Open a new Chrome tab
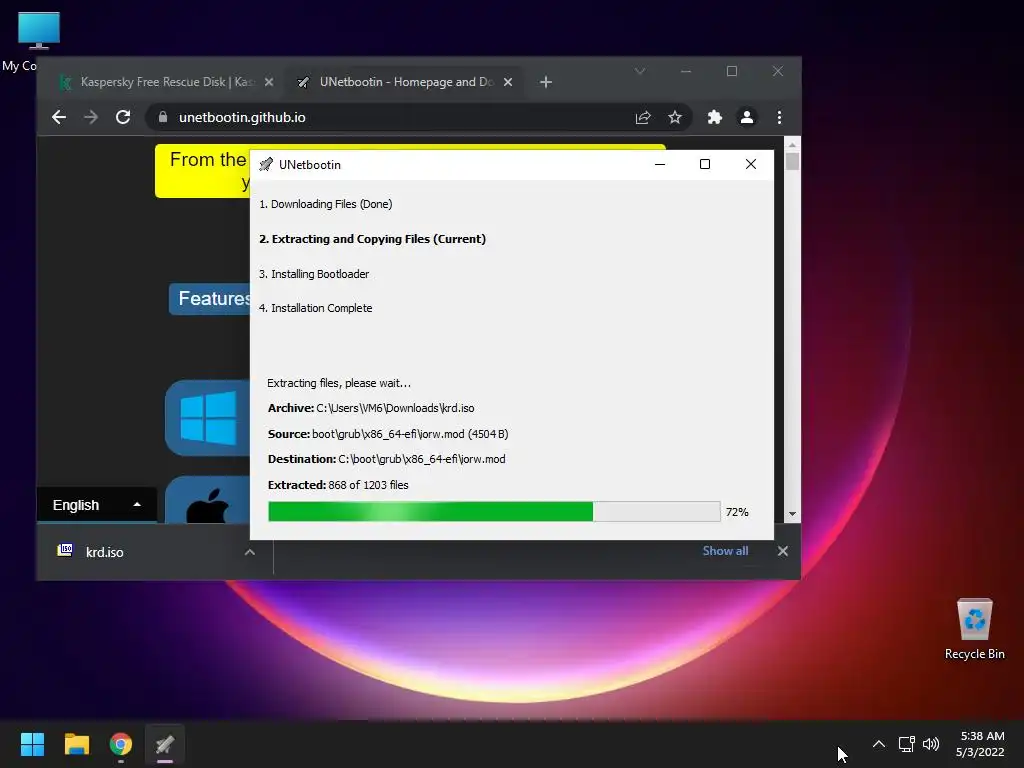The height and width of the screenshot is (768, 1024). pos(546,82)
